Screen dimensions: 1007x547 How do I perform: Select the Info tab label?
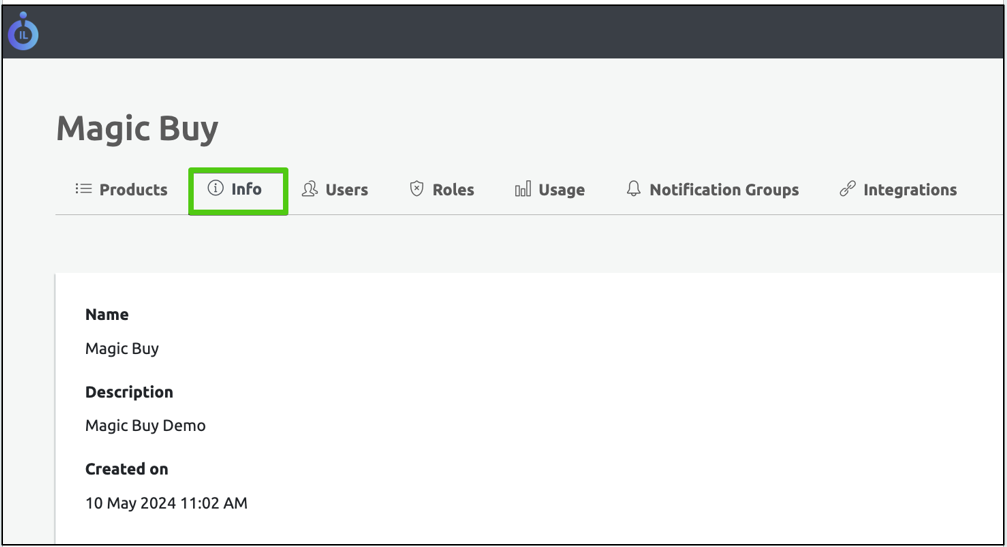pos(246,189)
